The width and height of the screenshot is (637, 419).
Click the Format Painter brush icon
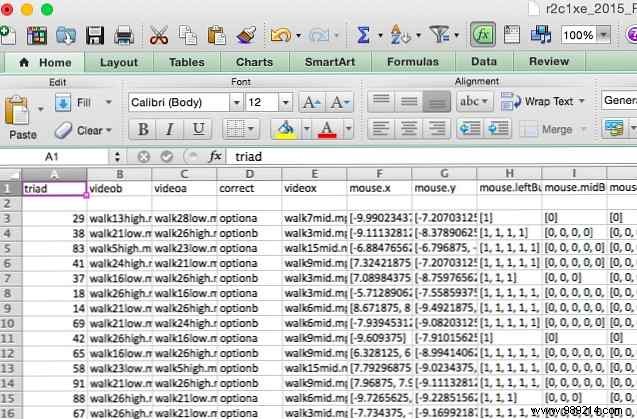[246, 35]
